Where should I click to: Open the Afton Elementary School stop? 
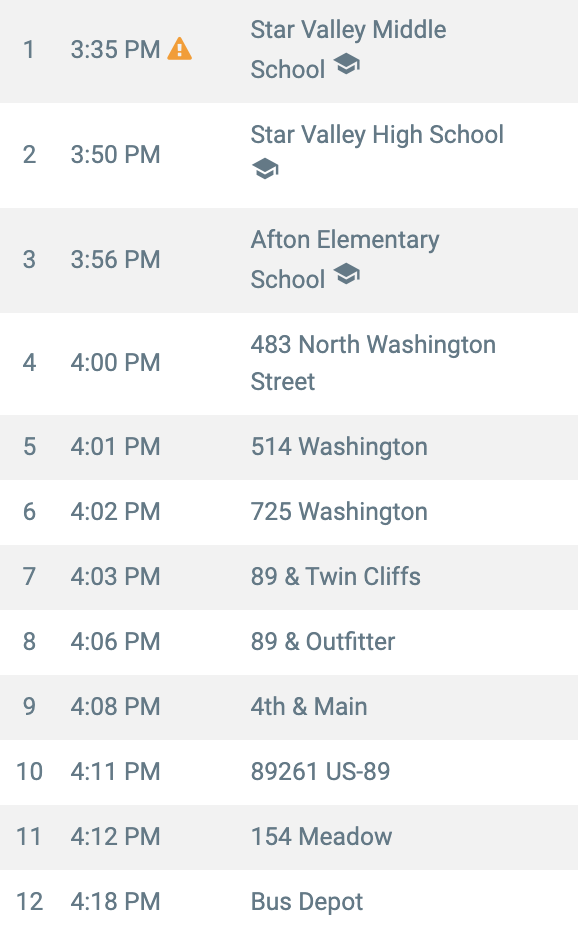tap(345, 259)
